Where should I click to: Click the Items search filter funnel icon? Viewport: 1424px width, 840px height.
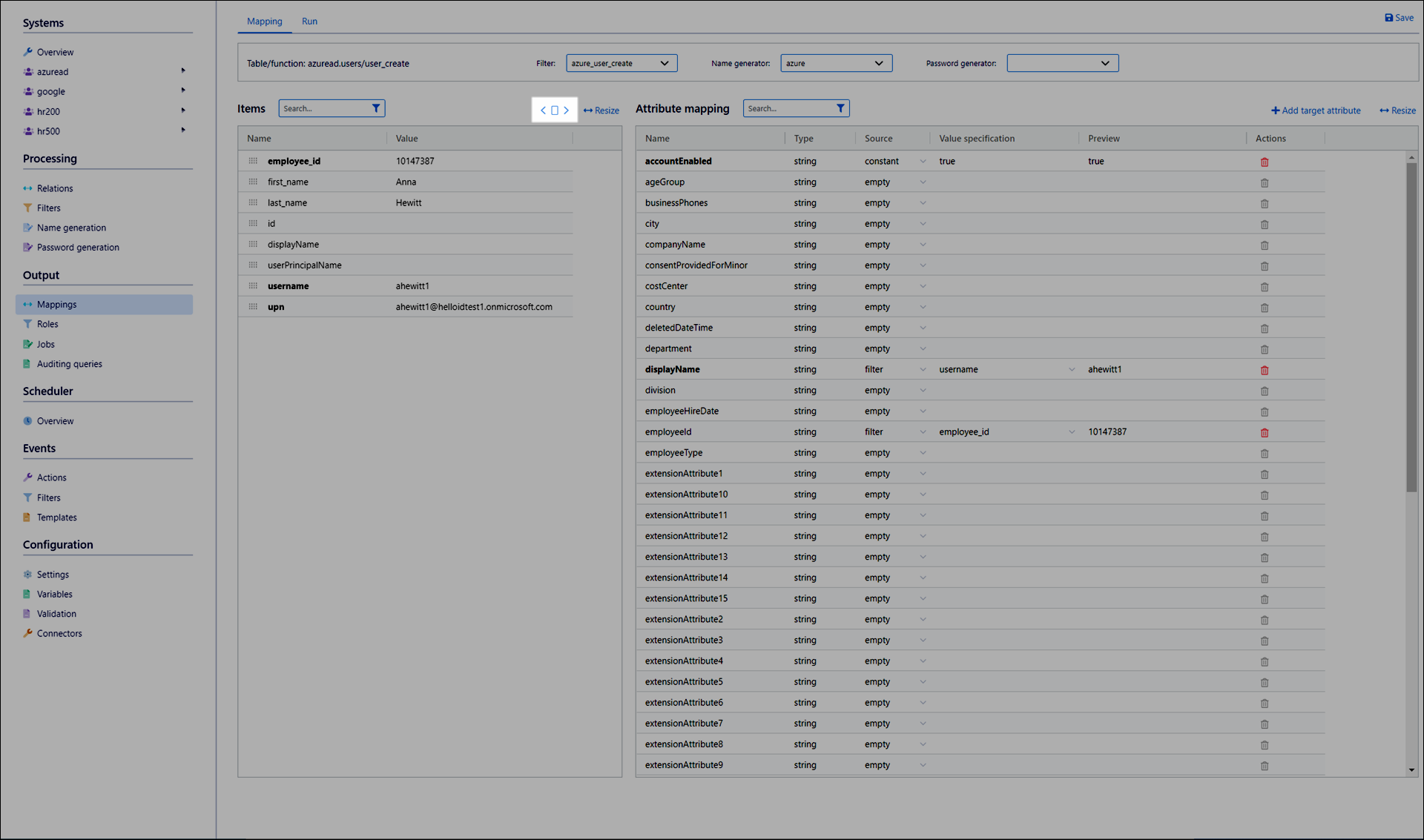coord(376,108)
